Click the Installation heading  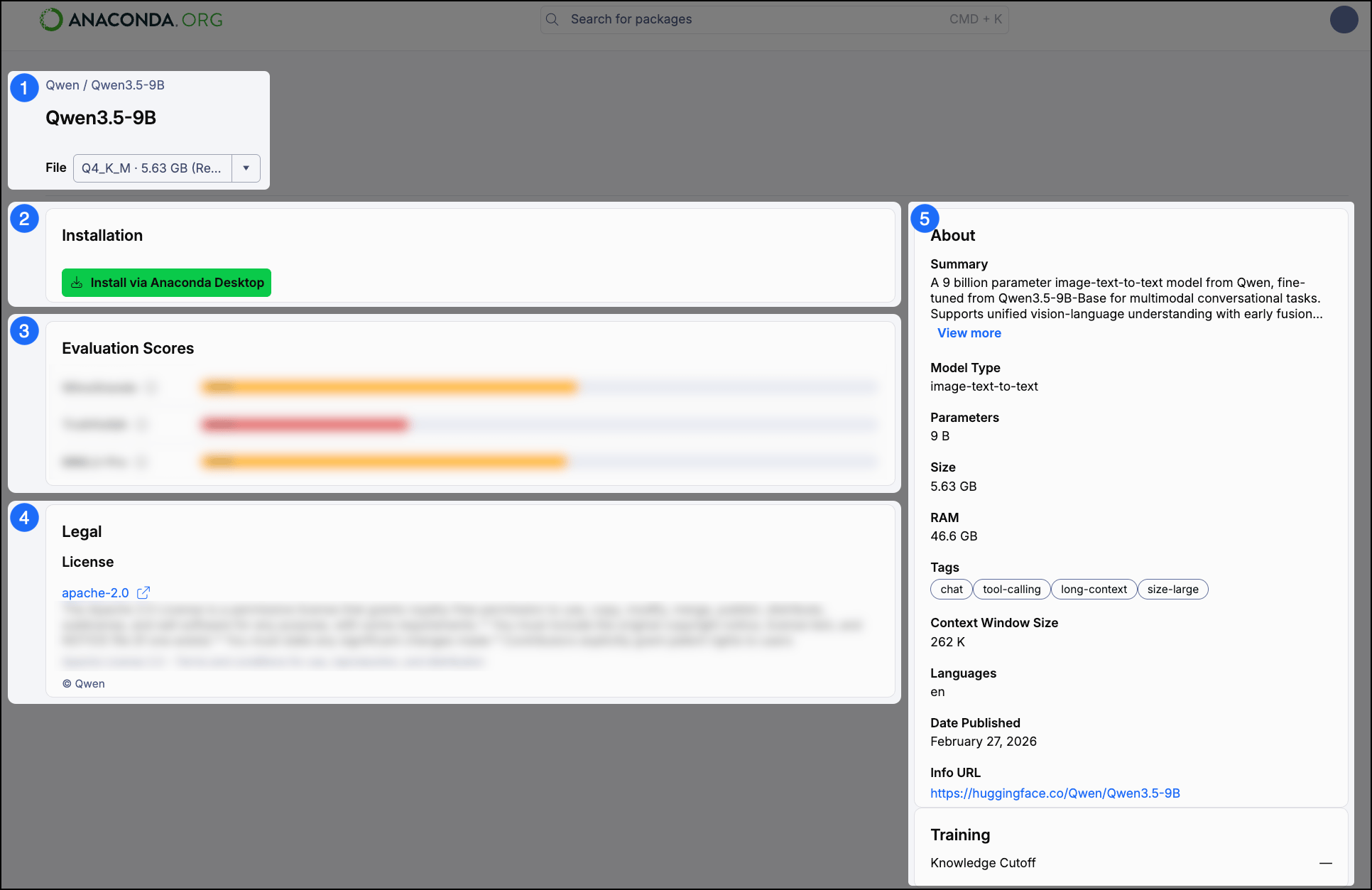point(102,236)
